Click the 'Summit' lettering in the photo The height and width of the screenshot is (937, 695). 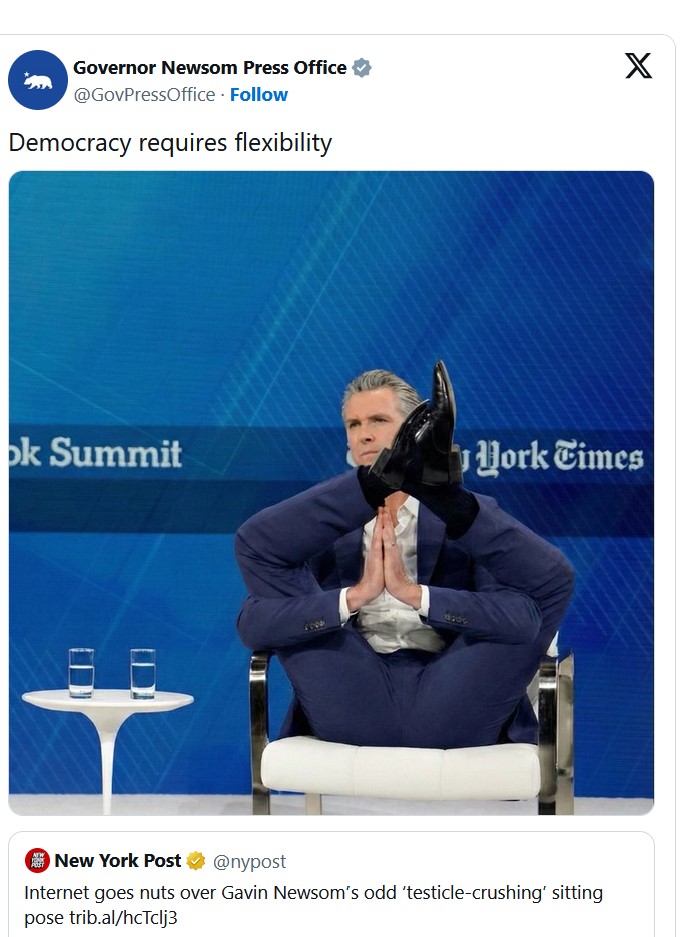tap(115, 453)
